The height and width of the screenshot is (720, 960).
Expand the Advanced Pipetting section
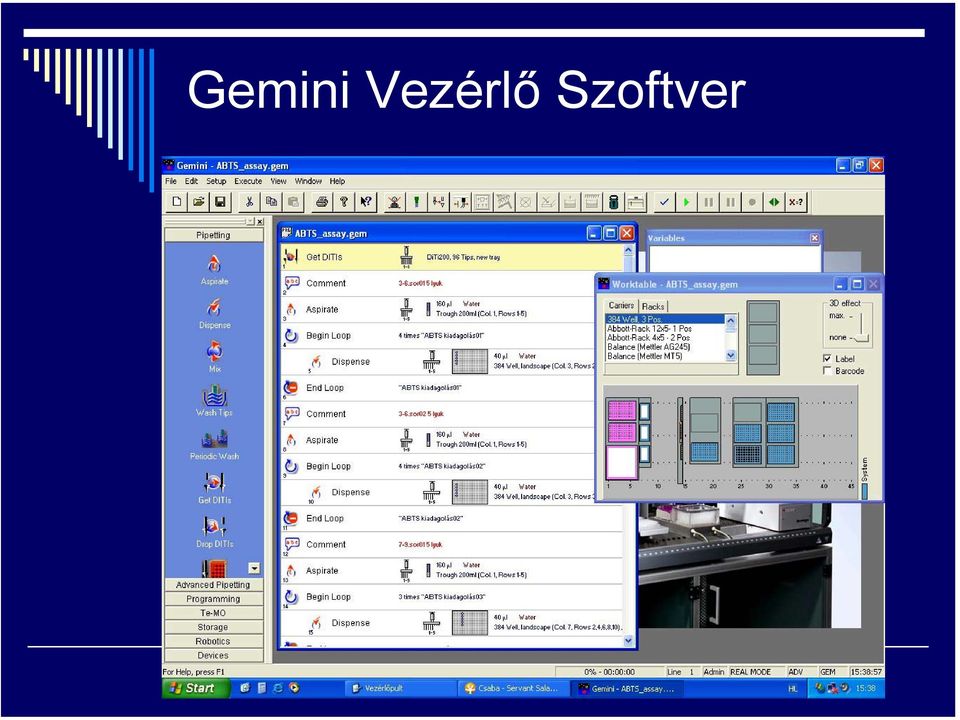click(x=213, y=585)
